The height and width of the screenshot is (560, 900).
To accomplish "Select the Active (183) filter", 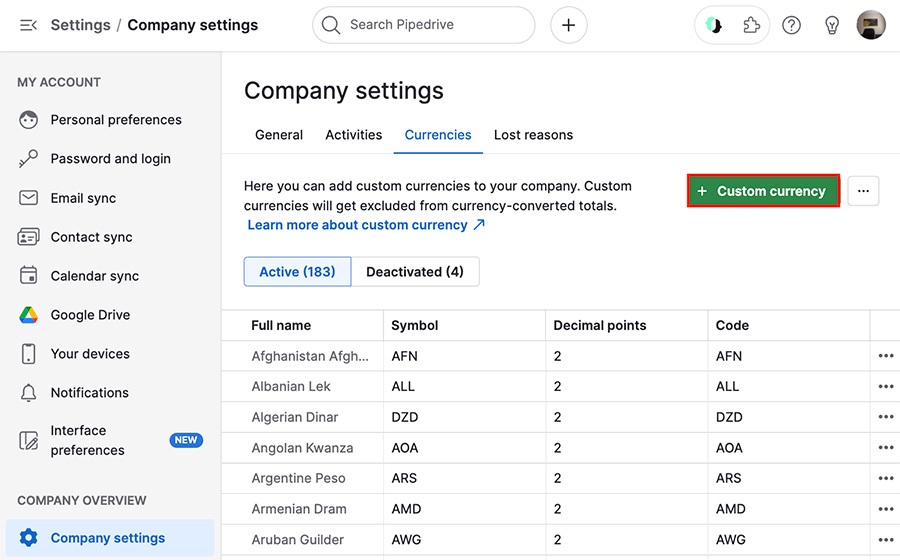I will (297, 272).
